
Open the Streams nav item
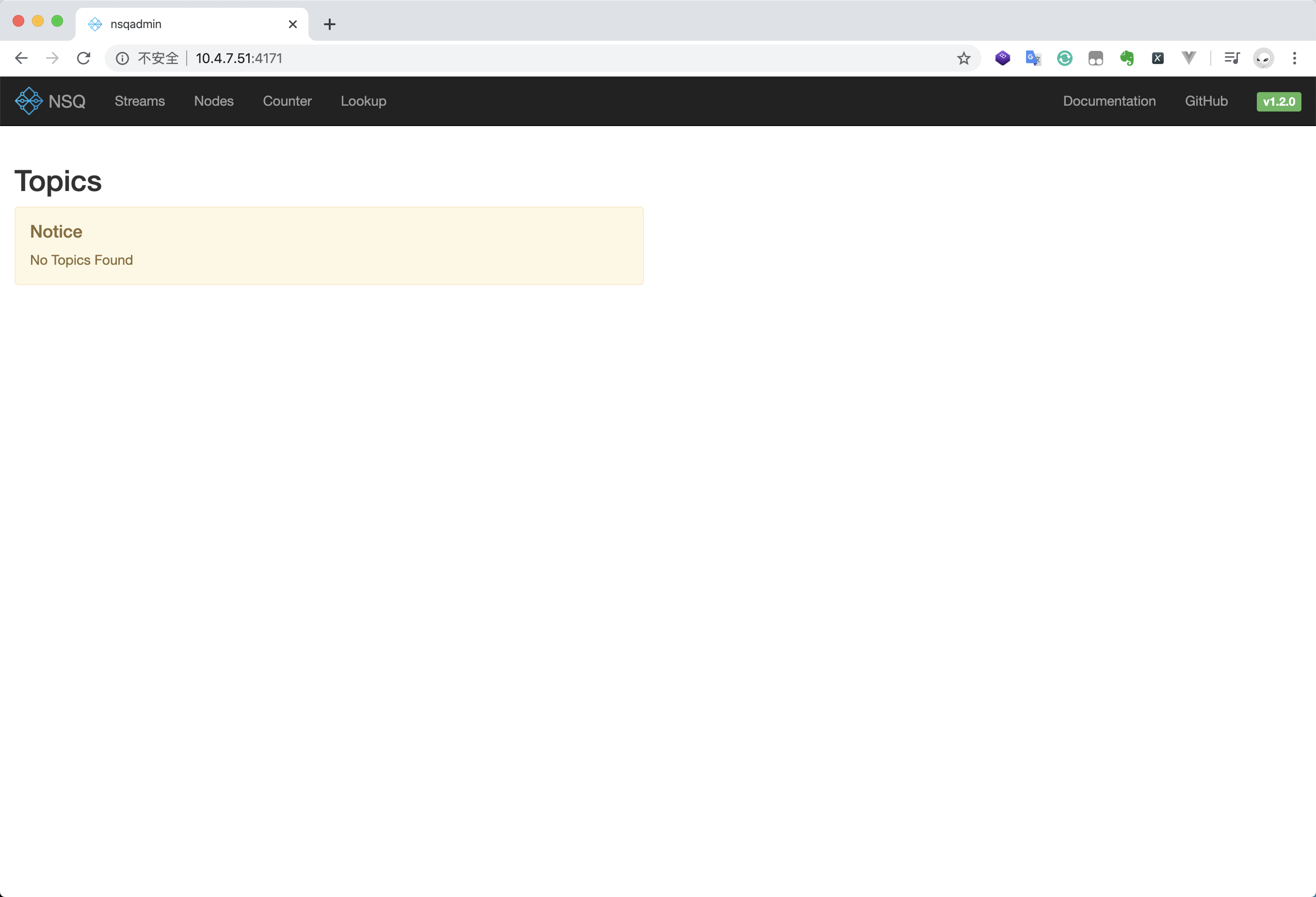click(x=140, y=101)
